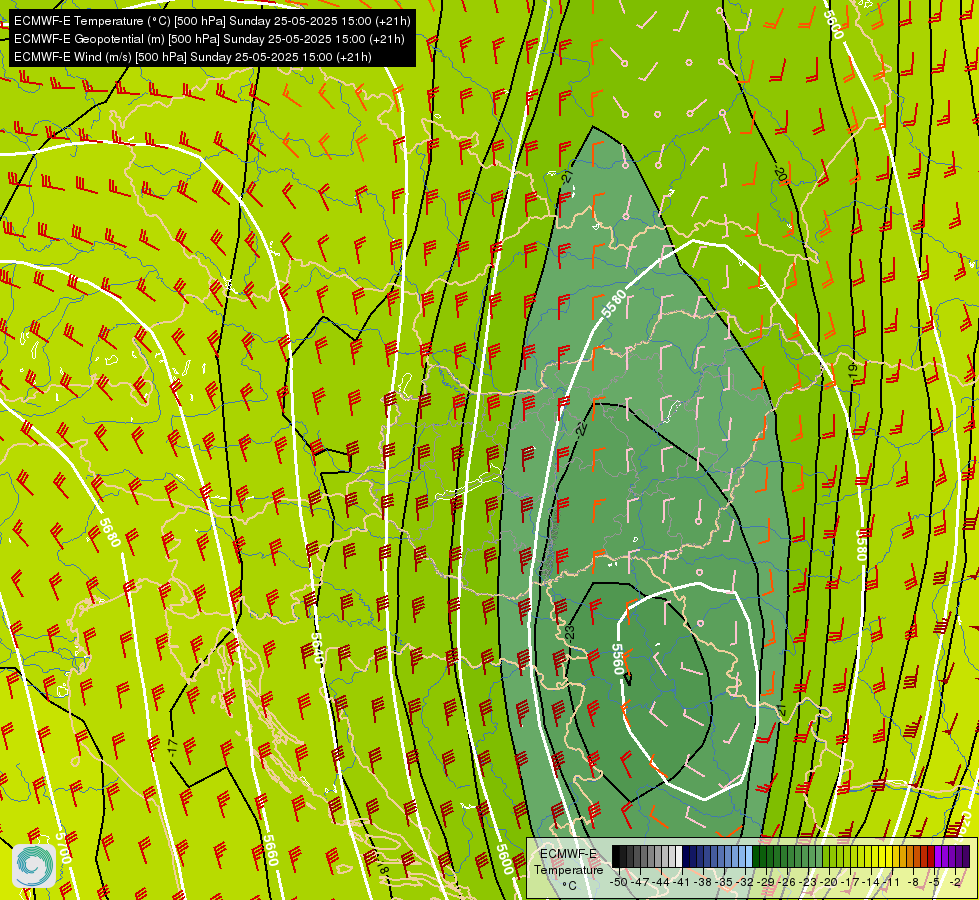The image size is (979, 900).
Task: Click the -32 tick label in the legend
Action: coord(745,883)
